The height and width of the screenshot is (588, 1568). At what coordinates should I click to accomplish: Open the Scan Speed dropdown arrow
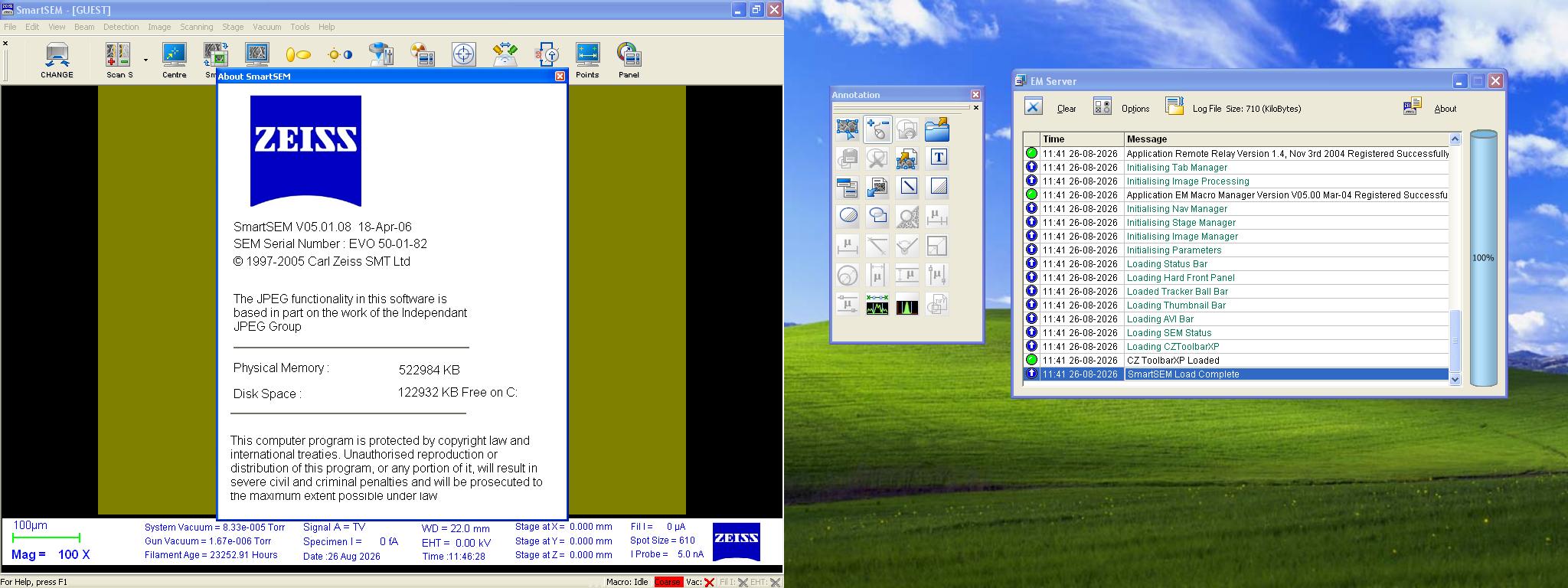145,60
